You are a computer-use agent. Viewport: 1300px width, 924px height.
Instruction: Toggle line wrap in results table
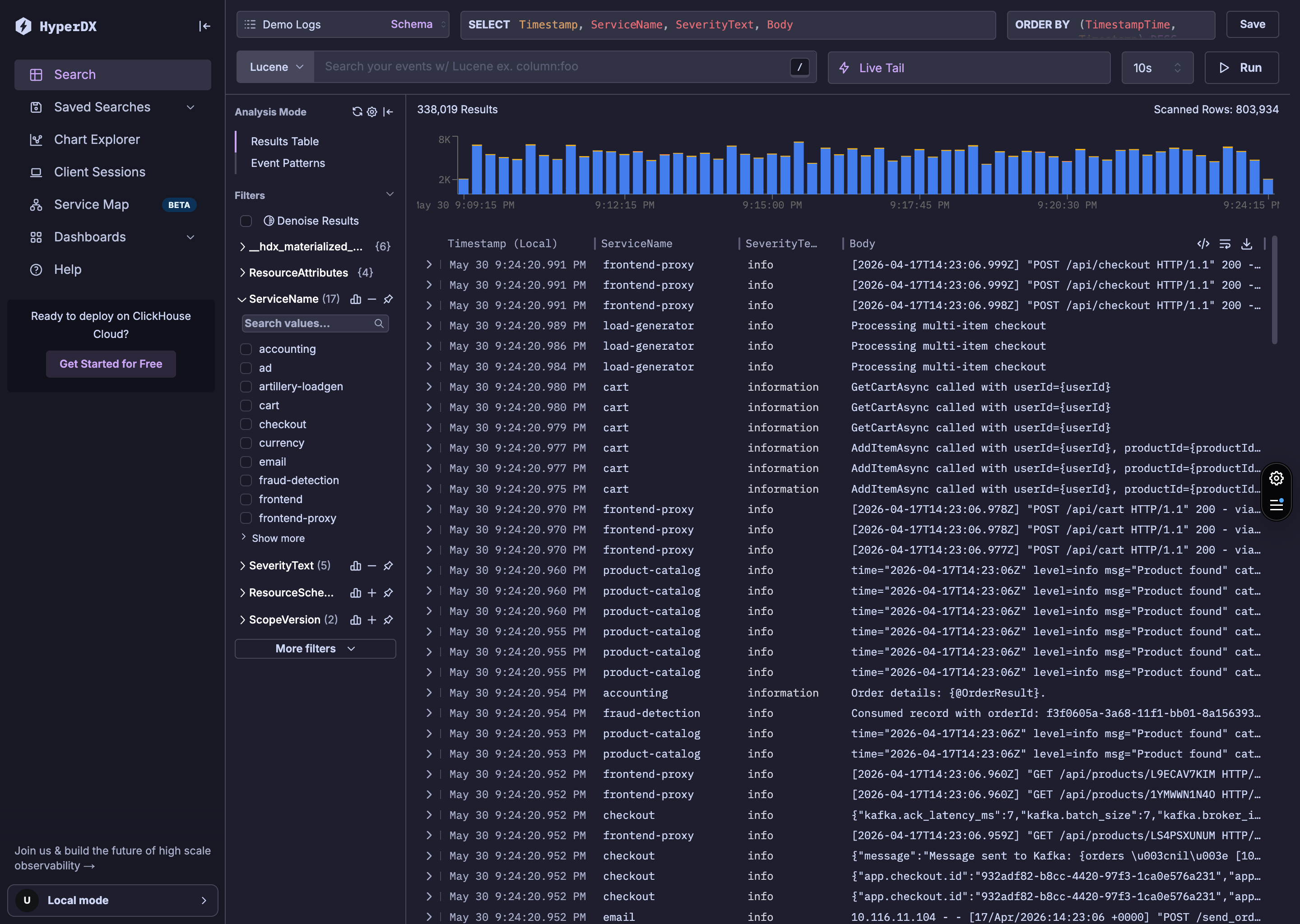[x=1225, y=244]
